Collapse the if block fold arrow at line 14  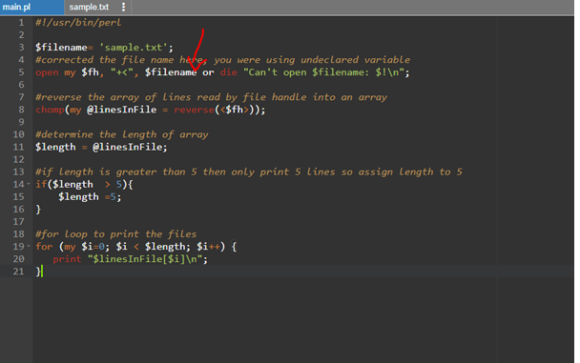[28, 184]
